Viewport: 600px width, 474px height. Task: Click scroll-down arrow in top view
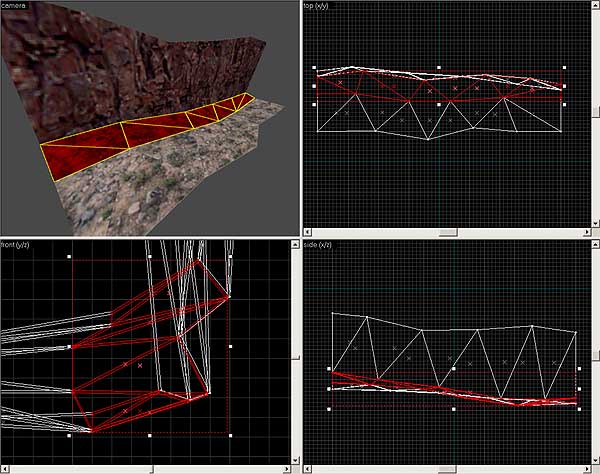594,223
